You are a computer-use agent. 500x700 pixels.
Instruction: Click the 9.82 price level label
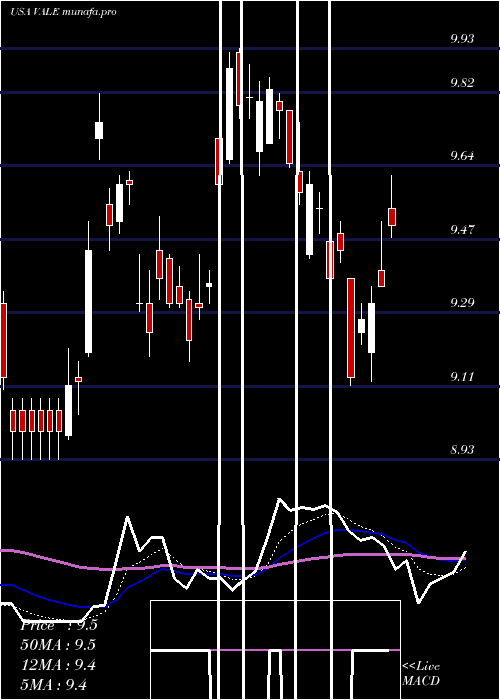tap(462, 83)
